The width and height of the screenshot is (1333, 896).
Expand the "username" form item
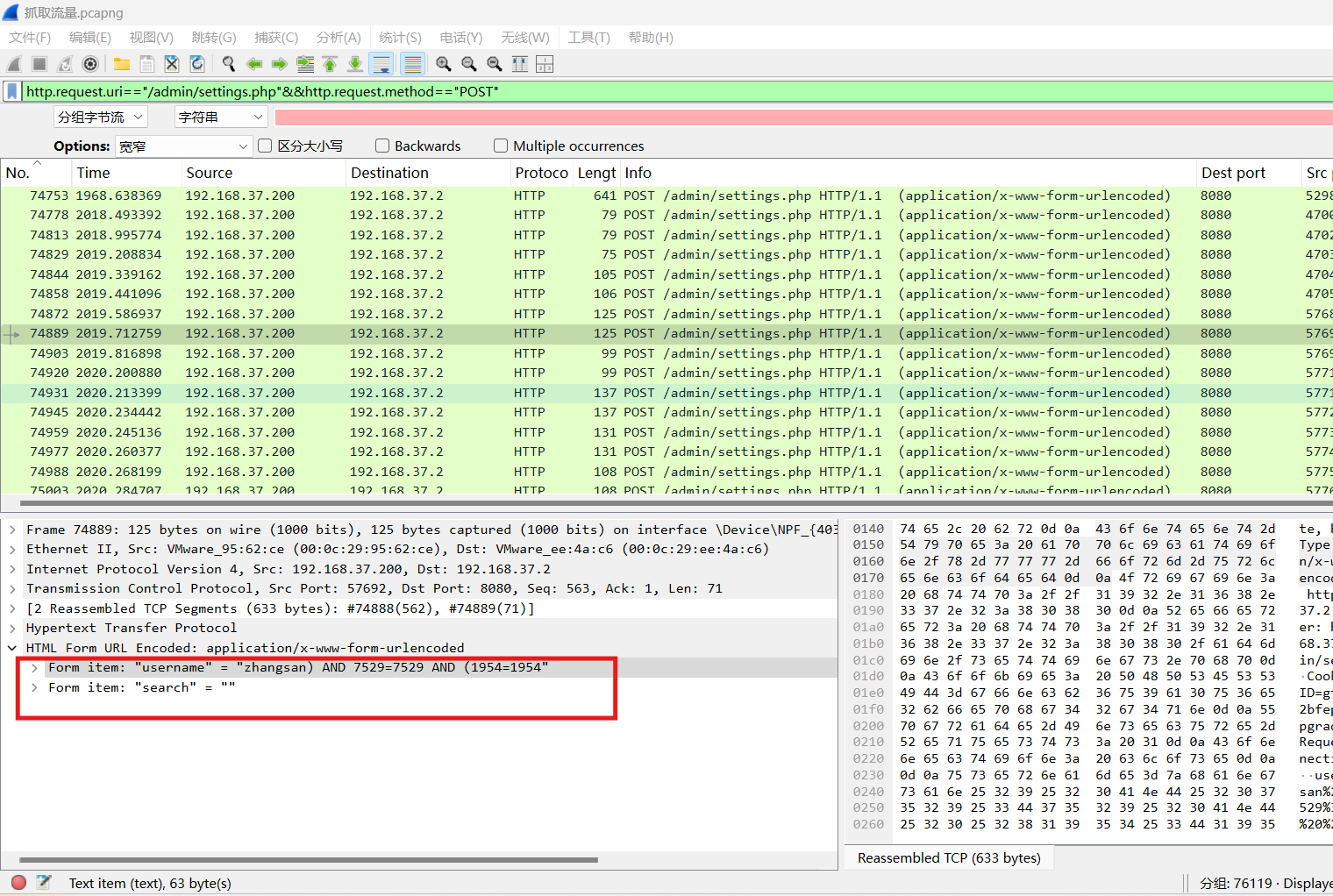pos(34,667)
